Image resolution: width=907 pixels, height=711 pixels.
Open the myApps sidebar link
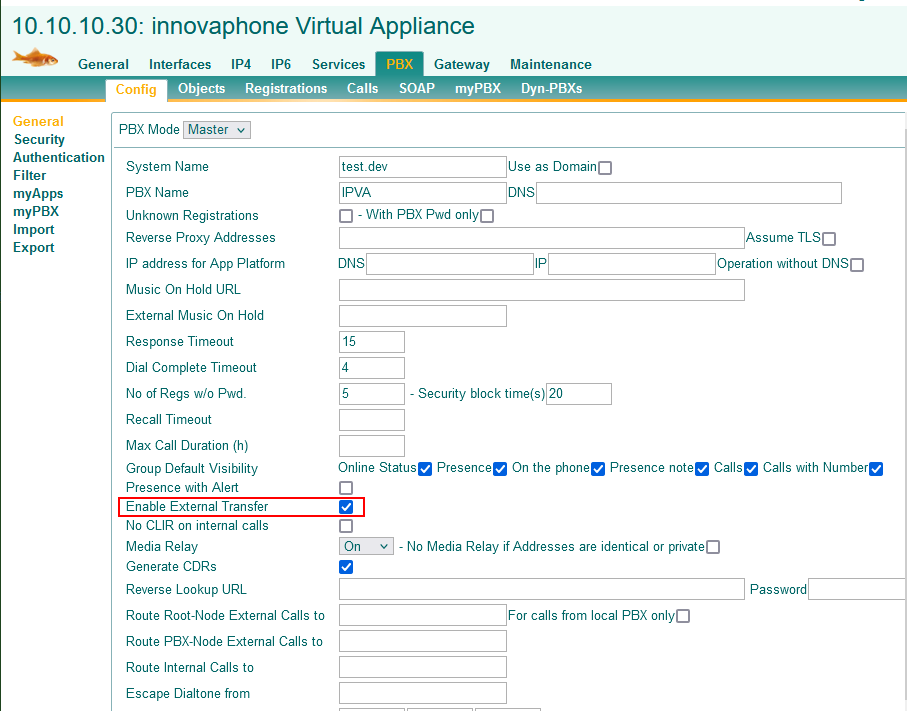pyautogui.click(x=38, y=194)
